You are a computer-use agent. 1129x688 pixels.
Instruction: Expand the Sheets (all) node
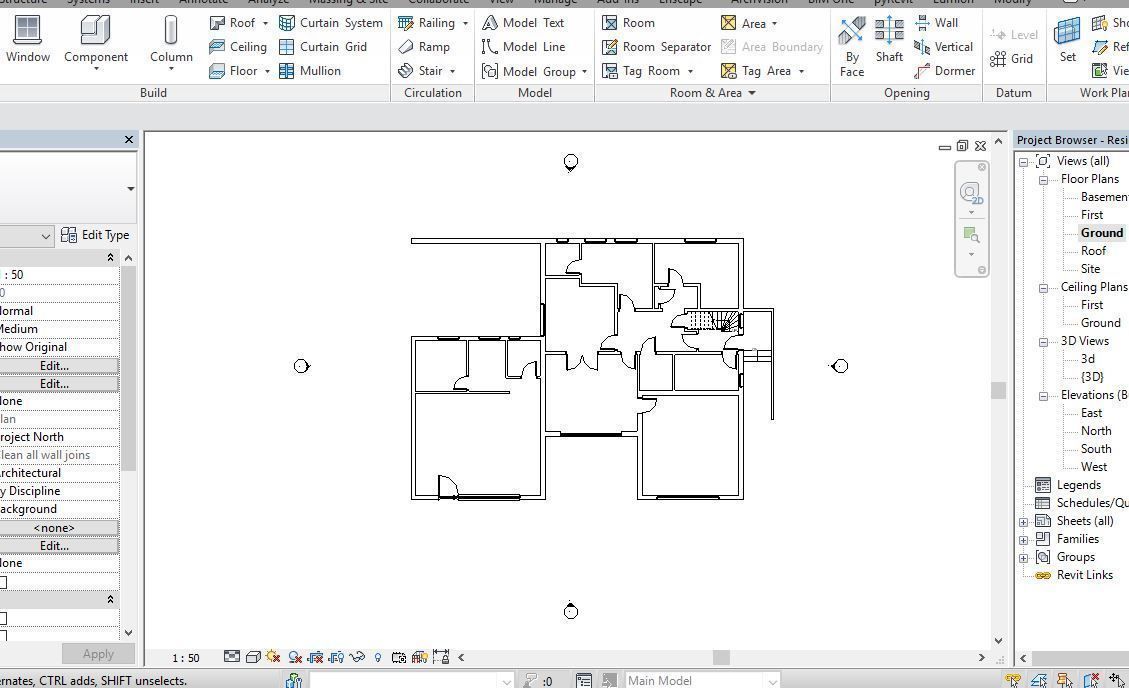coord(1023,522)
